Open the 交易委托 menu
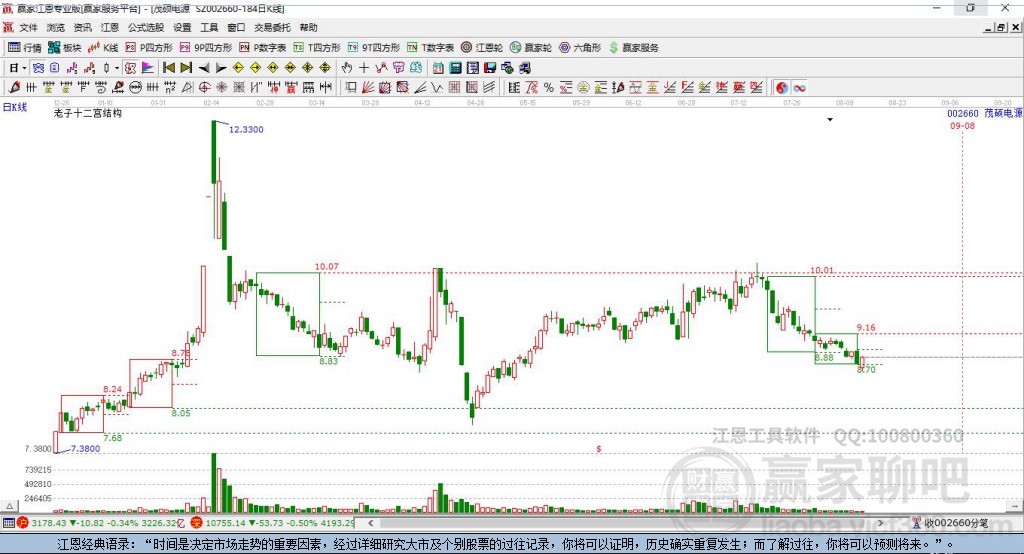 click(272, 27)
